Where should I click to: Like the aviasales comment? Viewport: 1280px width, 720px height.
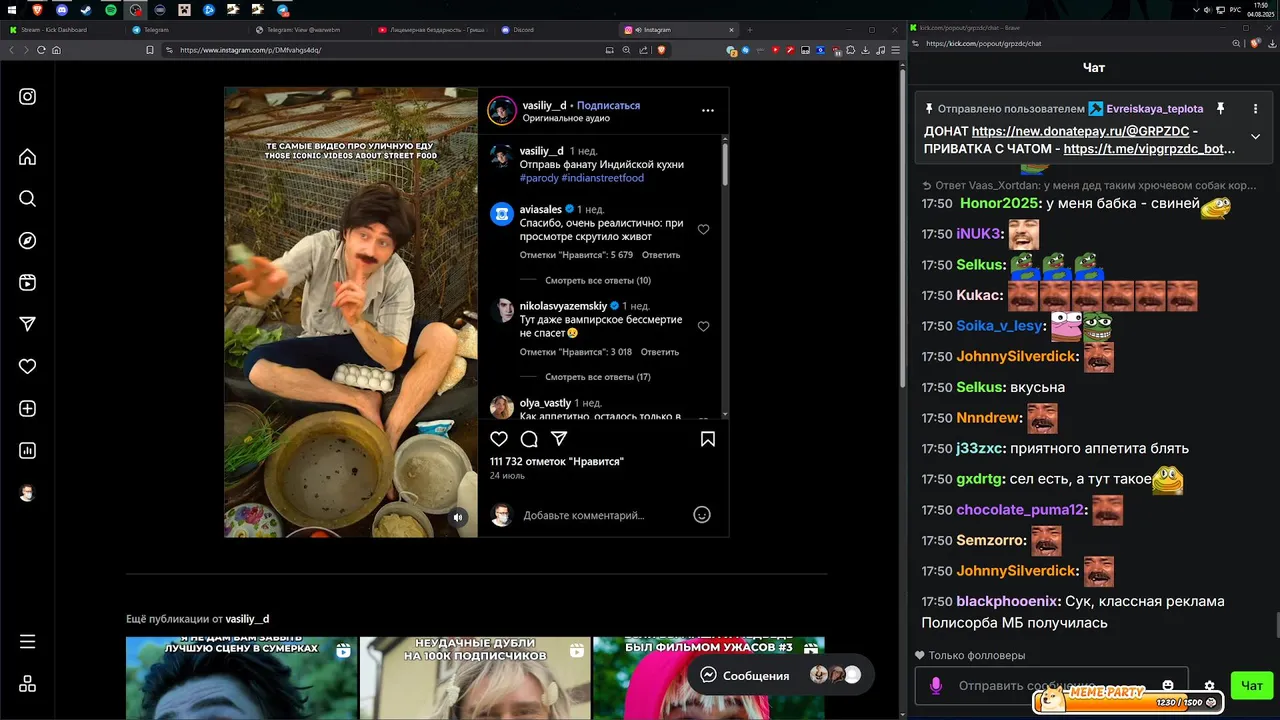tap(703, 230)
